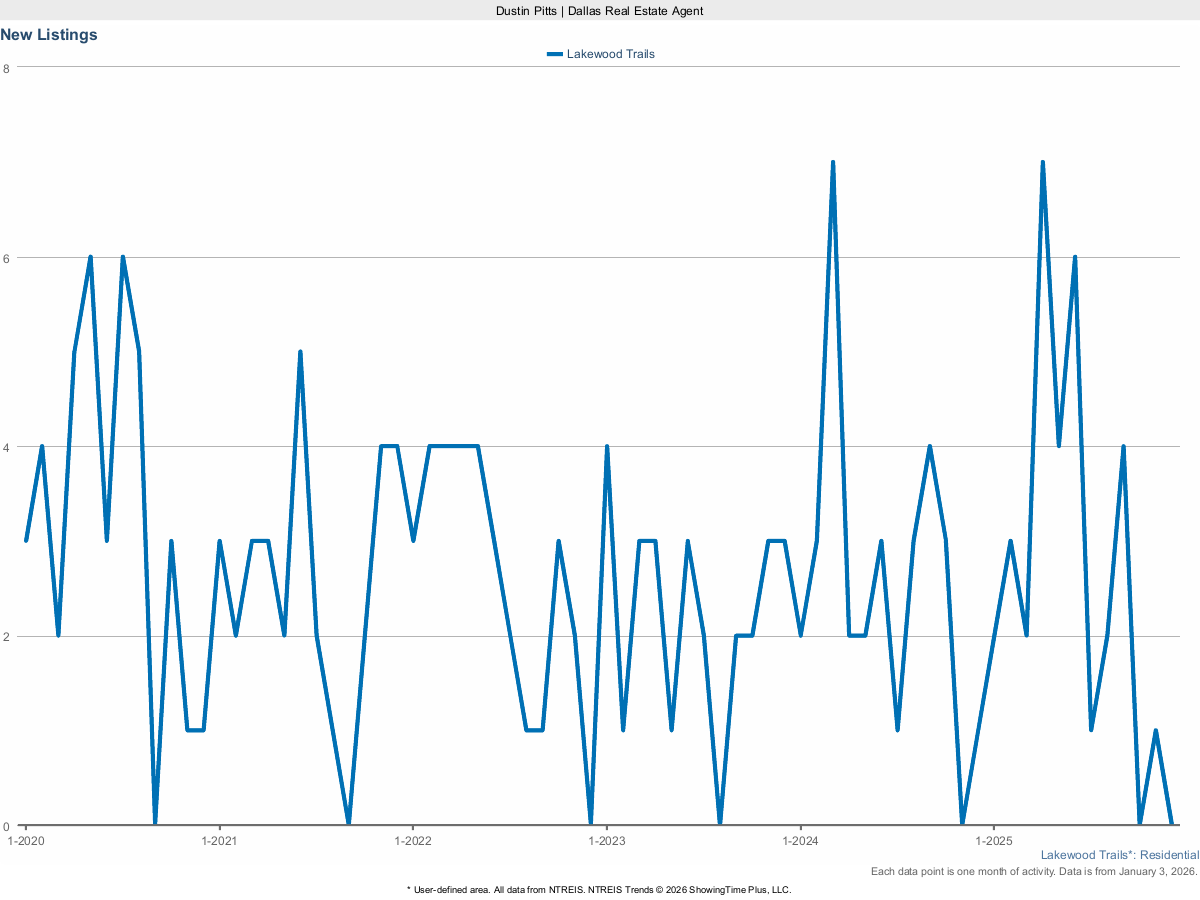This screenshot has height=900, width=1200.
Task: Click the Lakewood Trails legend label
Action: (610, 54)
